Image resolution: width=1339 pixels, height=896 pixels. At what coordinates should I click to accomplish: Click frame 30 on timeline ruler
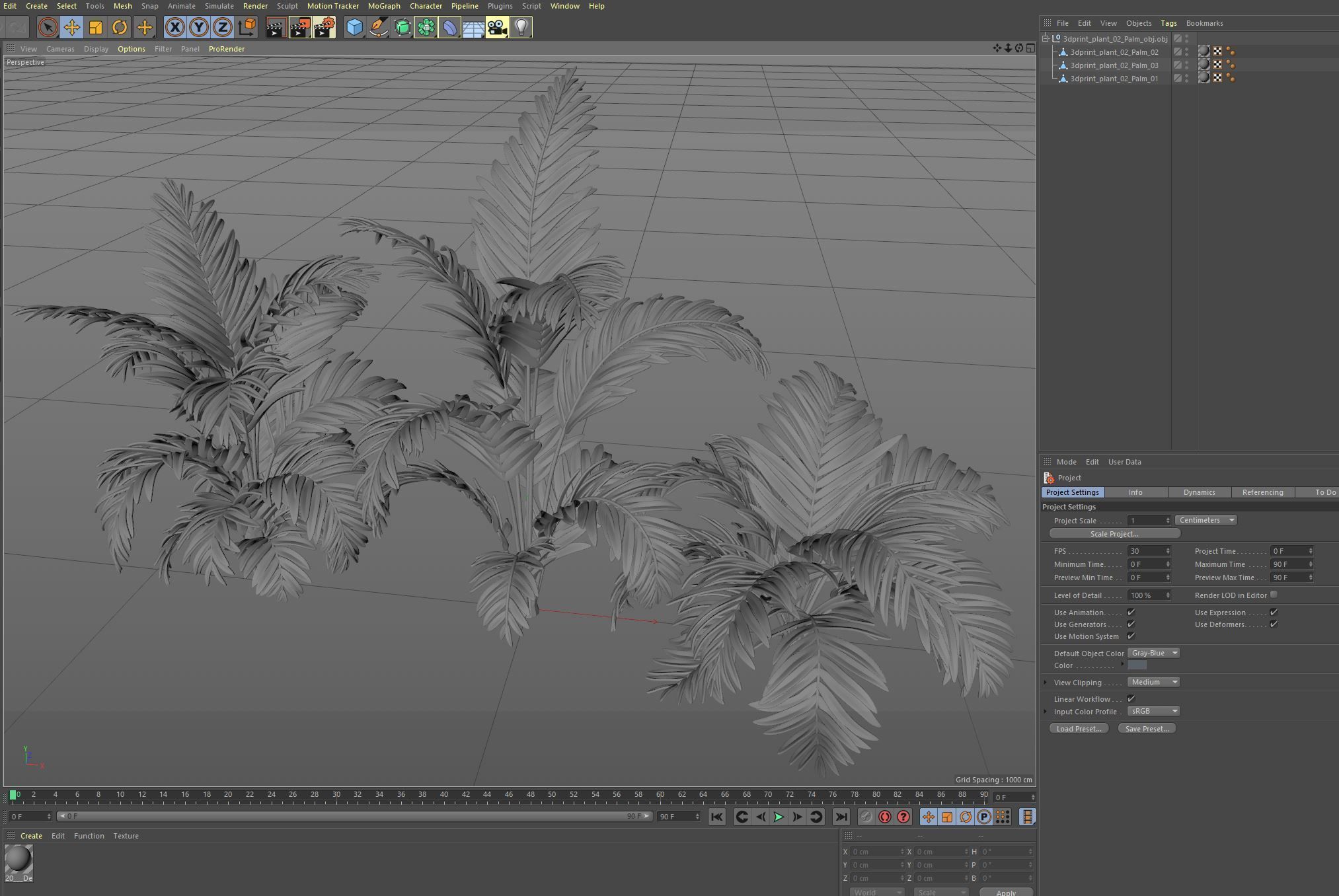[x=336, y=794]
